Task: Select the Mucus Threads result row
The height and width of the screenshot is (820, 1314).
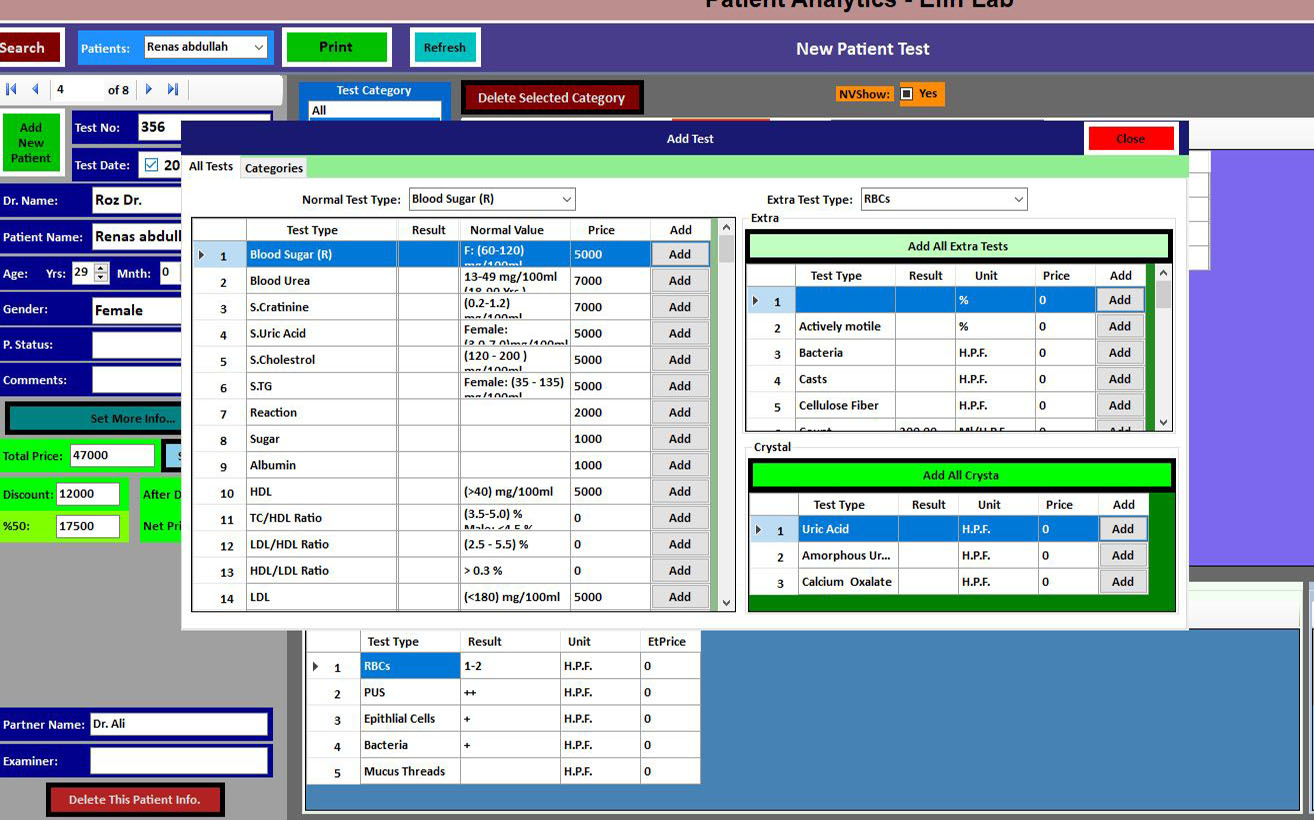Action: [x=503, y=771]
